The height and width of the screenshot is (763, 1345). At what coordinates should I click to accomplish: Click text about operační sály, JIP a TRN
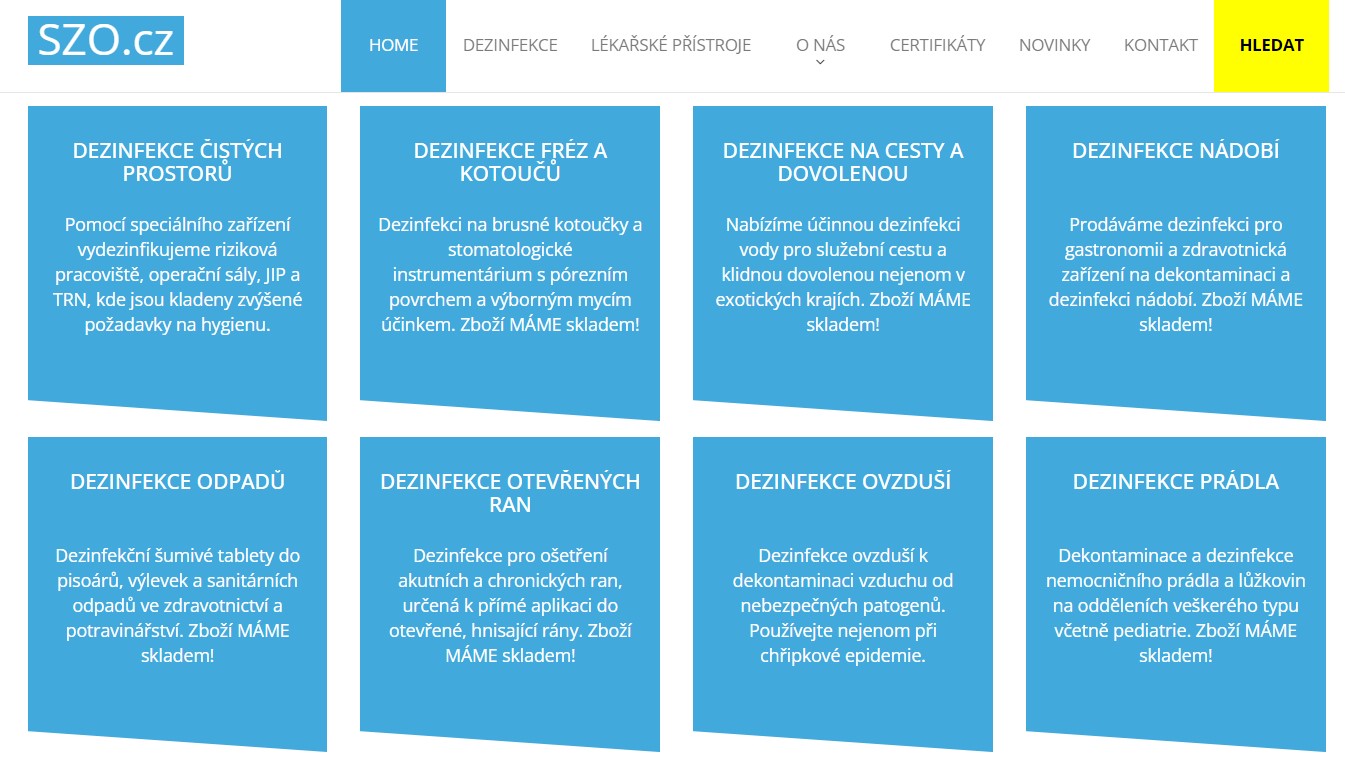(x=177, y=274)
